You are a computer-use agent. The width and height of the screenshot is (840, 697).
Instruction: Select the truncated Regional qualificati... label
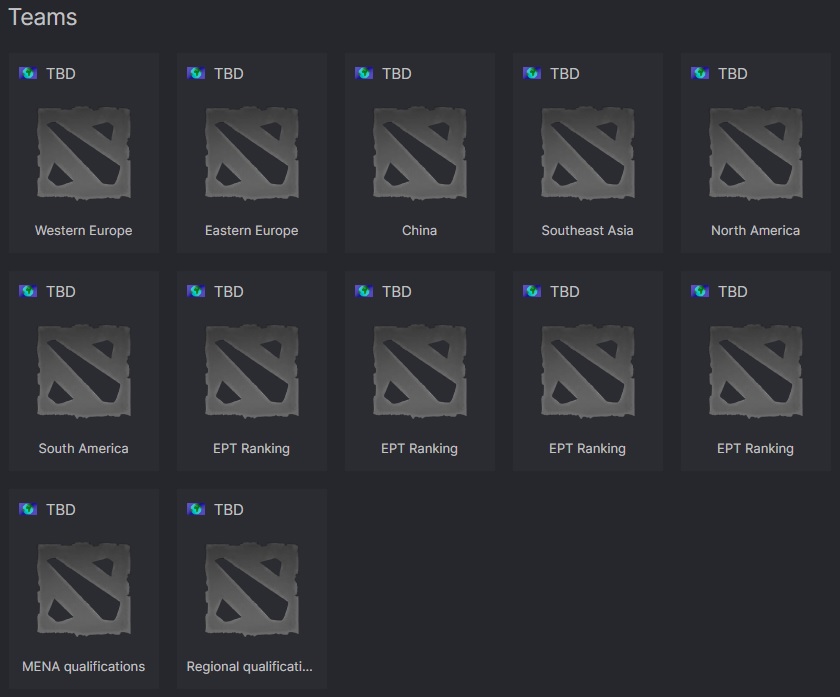[250, 666]
